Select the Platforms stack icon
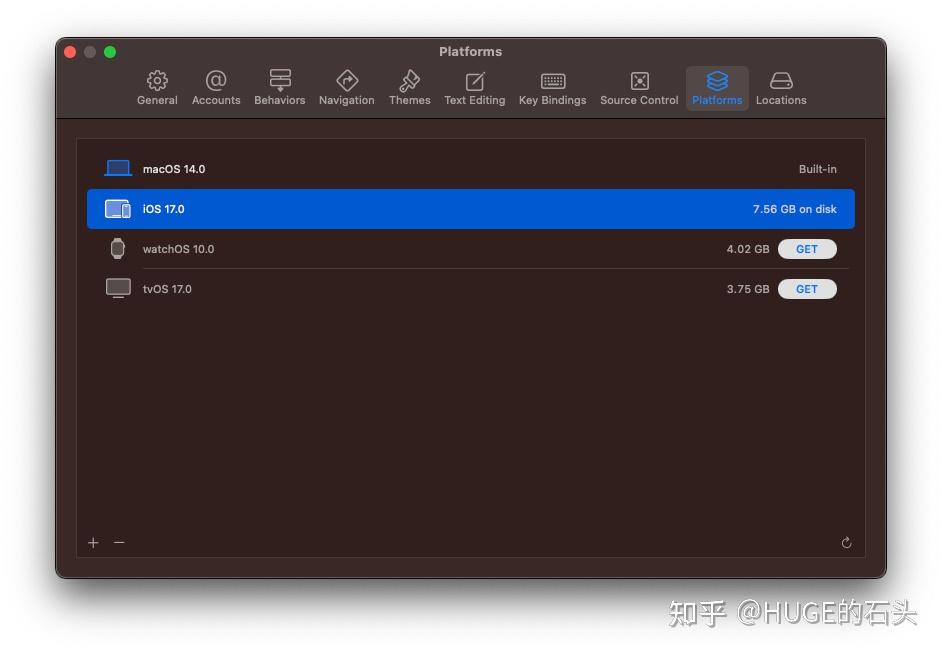The height and width of the screenshot is (652, 942). tap(717, 81)
